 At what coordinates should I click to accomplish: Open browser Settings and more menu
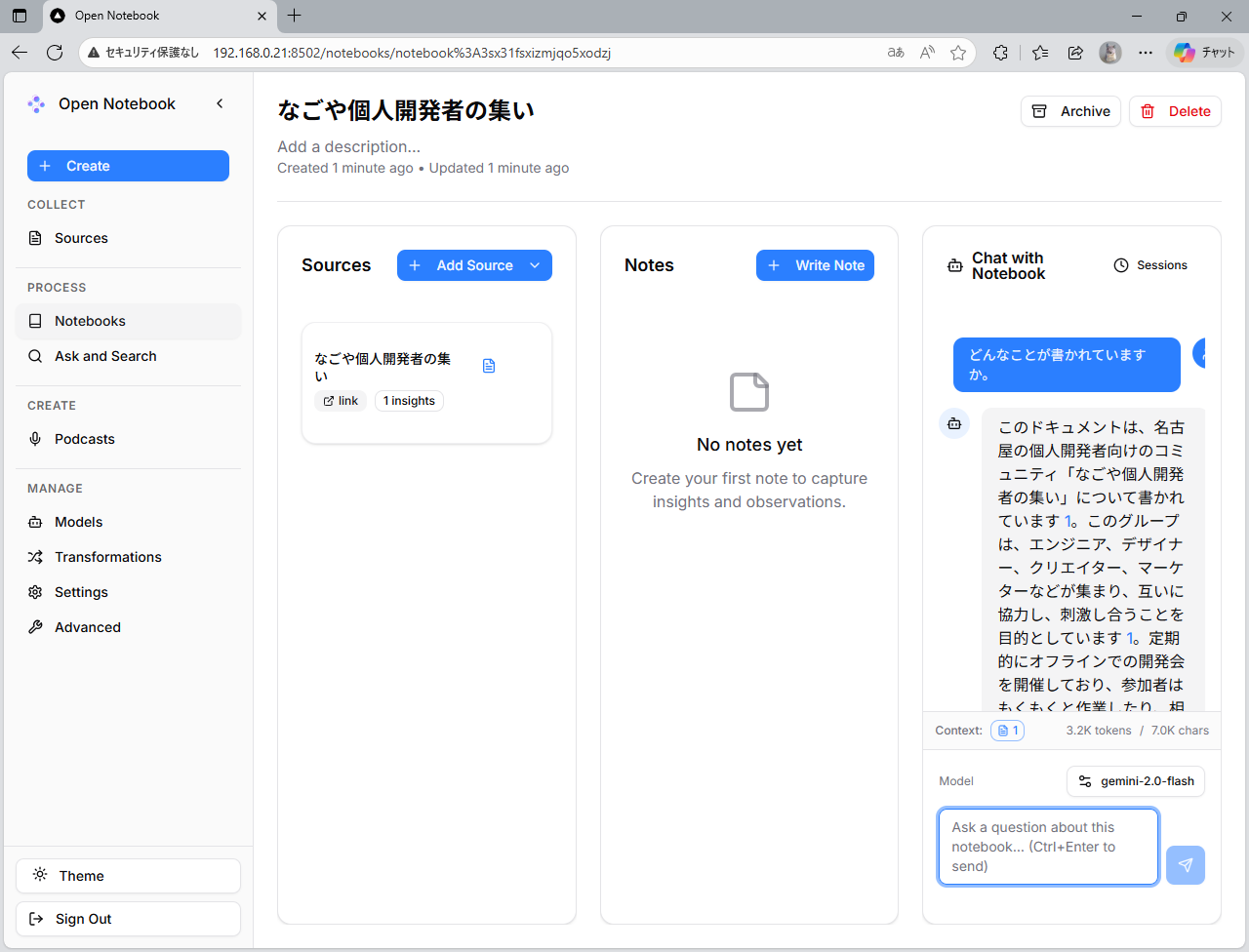click(x=1146, y=53)
